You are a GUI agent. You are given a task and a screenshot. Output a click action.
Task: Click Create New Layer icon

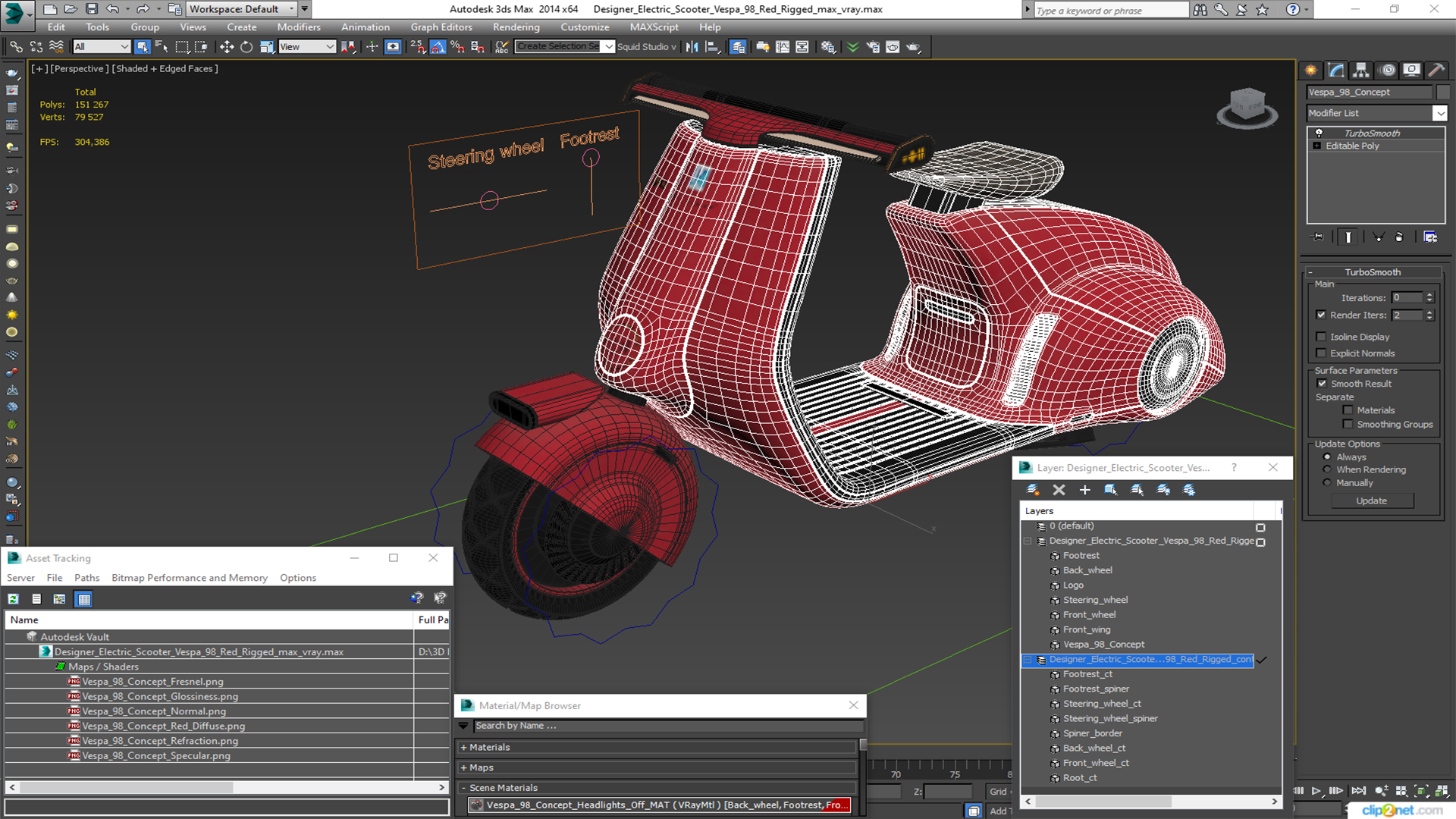pos(1033,490)
